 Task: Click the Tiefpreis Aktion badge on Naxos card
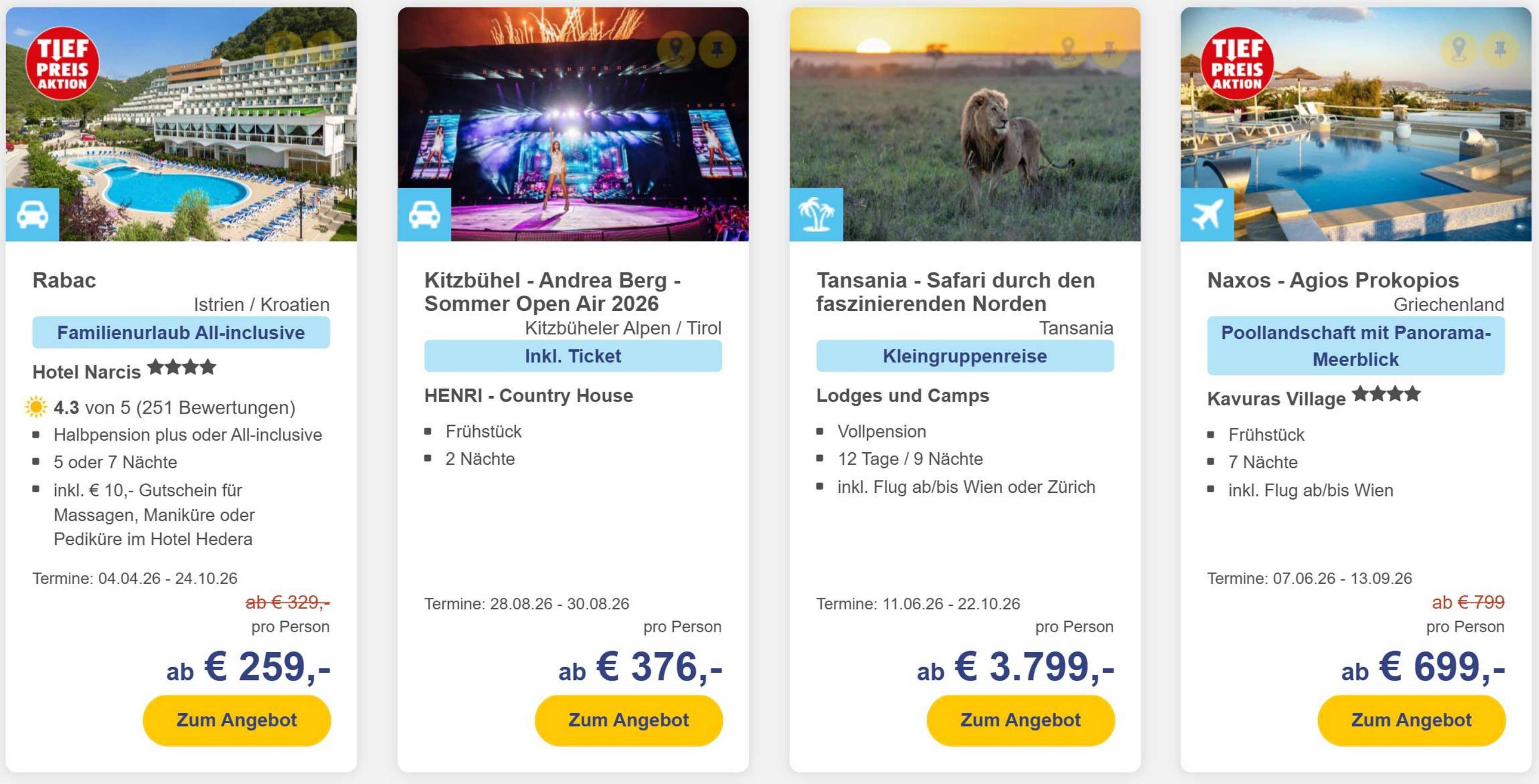(x=1237, y=63)
